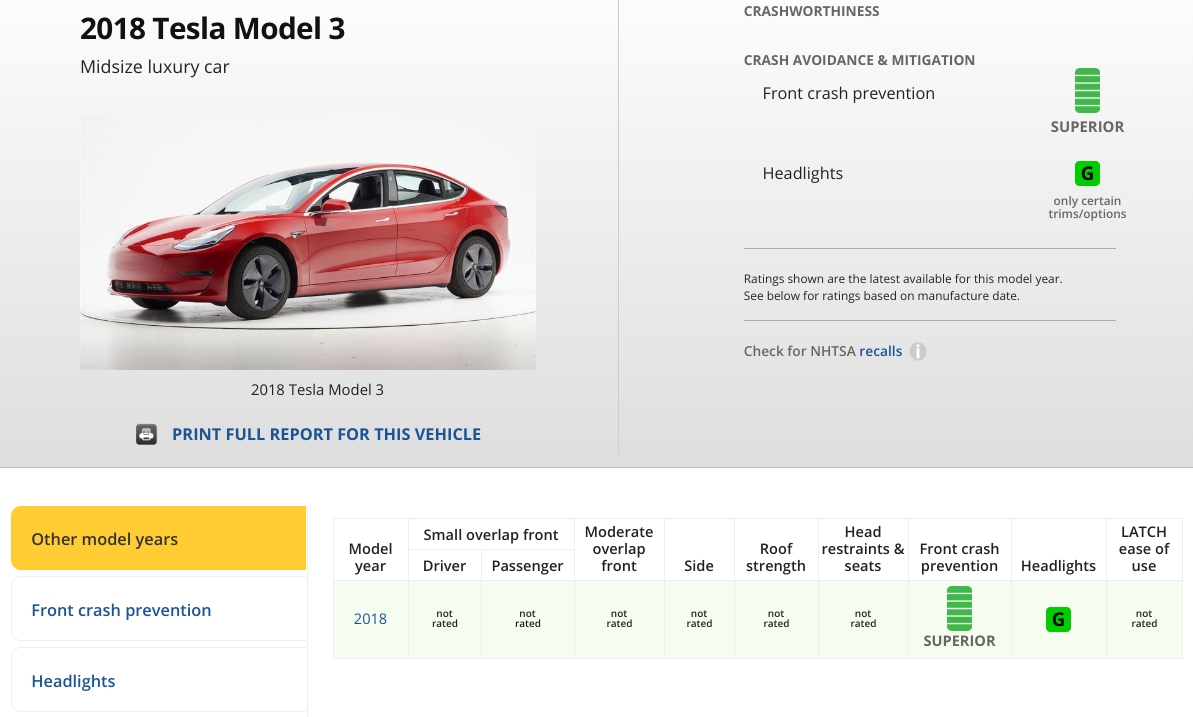Switch to the Front crash prevention tab
The height and width of the screenshot is (717, 1193).
(159, 609)
